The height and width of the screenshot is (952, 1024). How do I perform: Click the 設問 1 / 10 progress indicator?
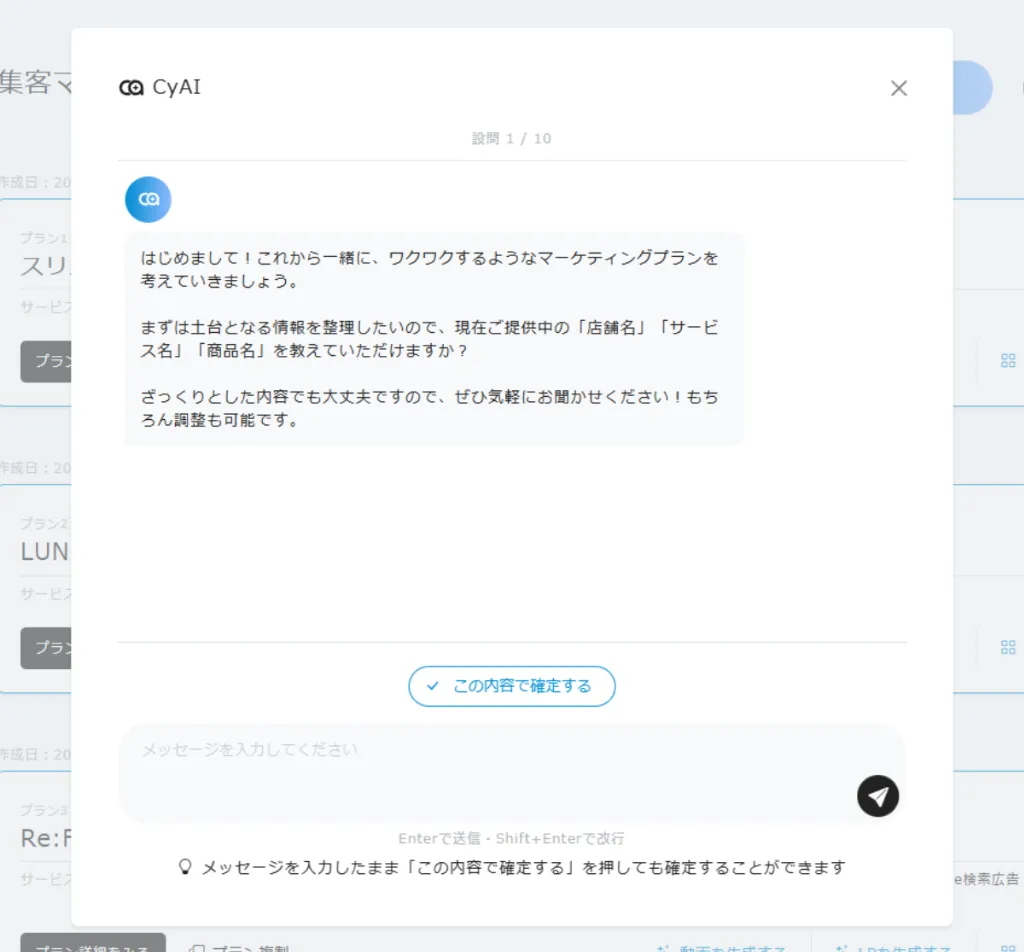(x=511, y=138)
